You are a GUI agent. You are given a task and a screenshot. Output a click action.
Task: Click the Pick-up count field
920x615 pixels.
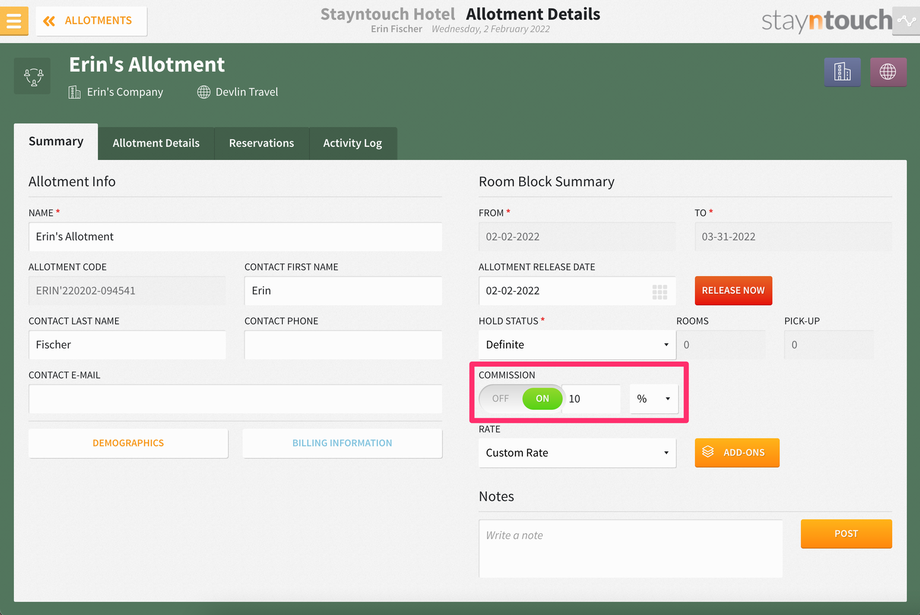829,344
